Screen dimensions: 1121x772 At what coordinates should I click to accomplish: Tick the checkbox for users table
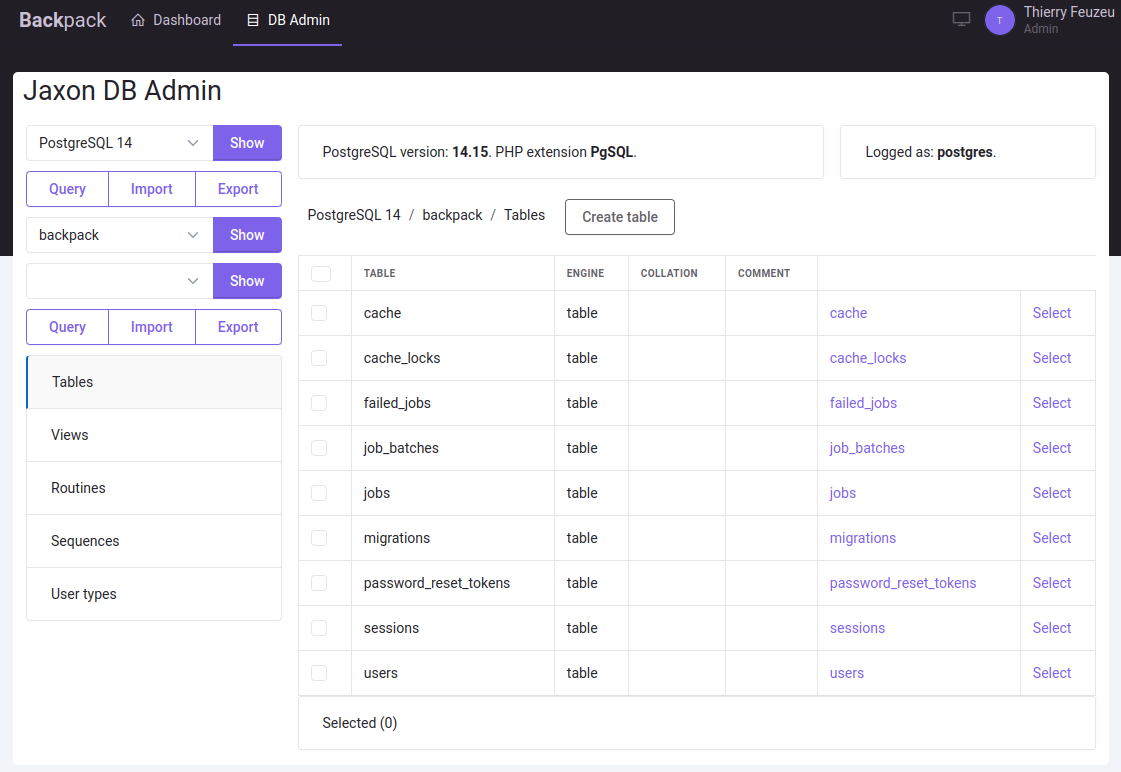[319, 673]
